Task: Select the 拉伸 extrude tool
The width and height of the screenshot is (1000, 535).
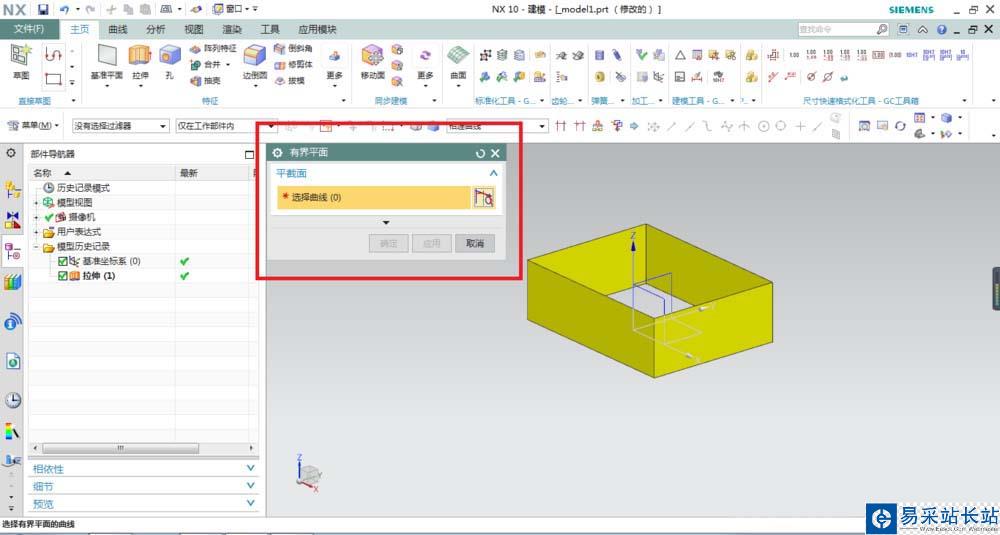Action: pos(140,62)
